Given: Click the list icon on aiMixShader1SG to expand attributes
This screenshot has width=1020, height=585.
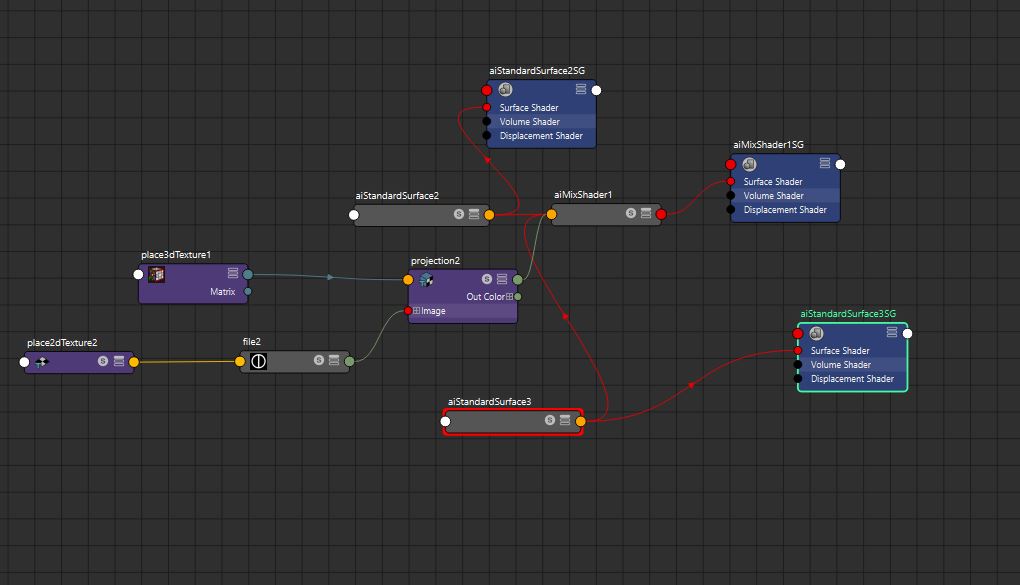Looking at the screenshot, I should [826, 164].
